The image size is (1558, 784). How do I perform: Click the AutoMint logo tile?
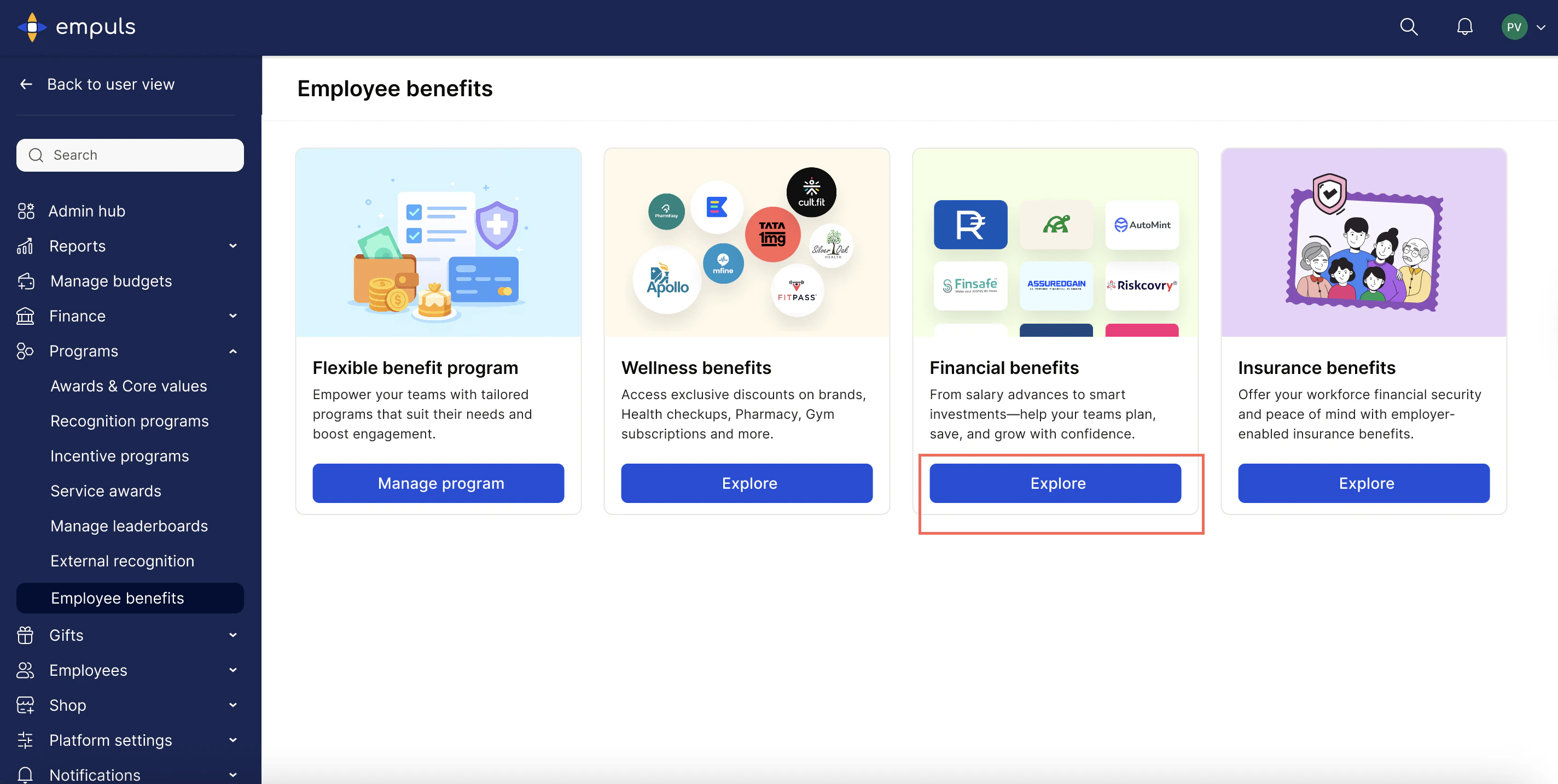click(1142, 225)
